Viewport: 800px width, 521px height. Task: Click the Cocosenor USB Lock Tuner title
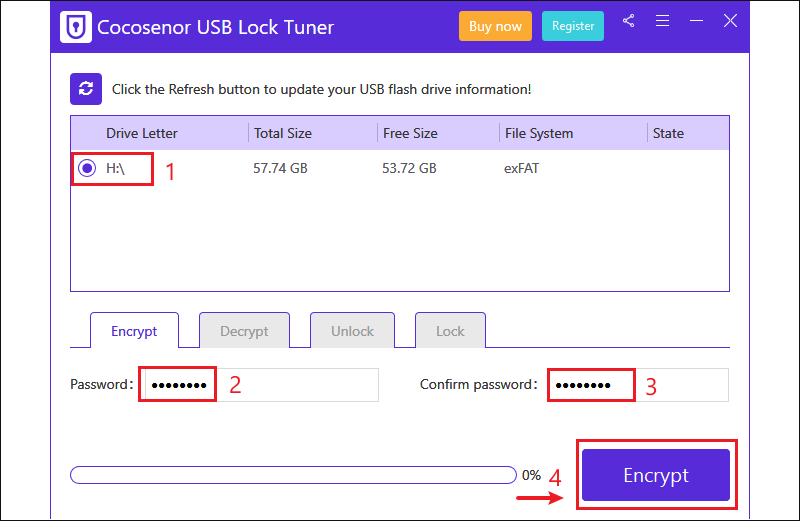215,27
